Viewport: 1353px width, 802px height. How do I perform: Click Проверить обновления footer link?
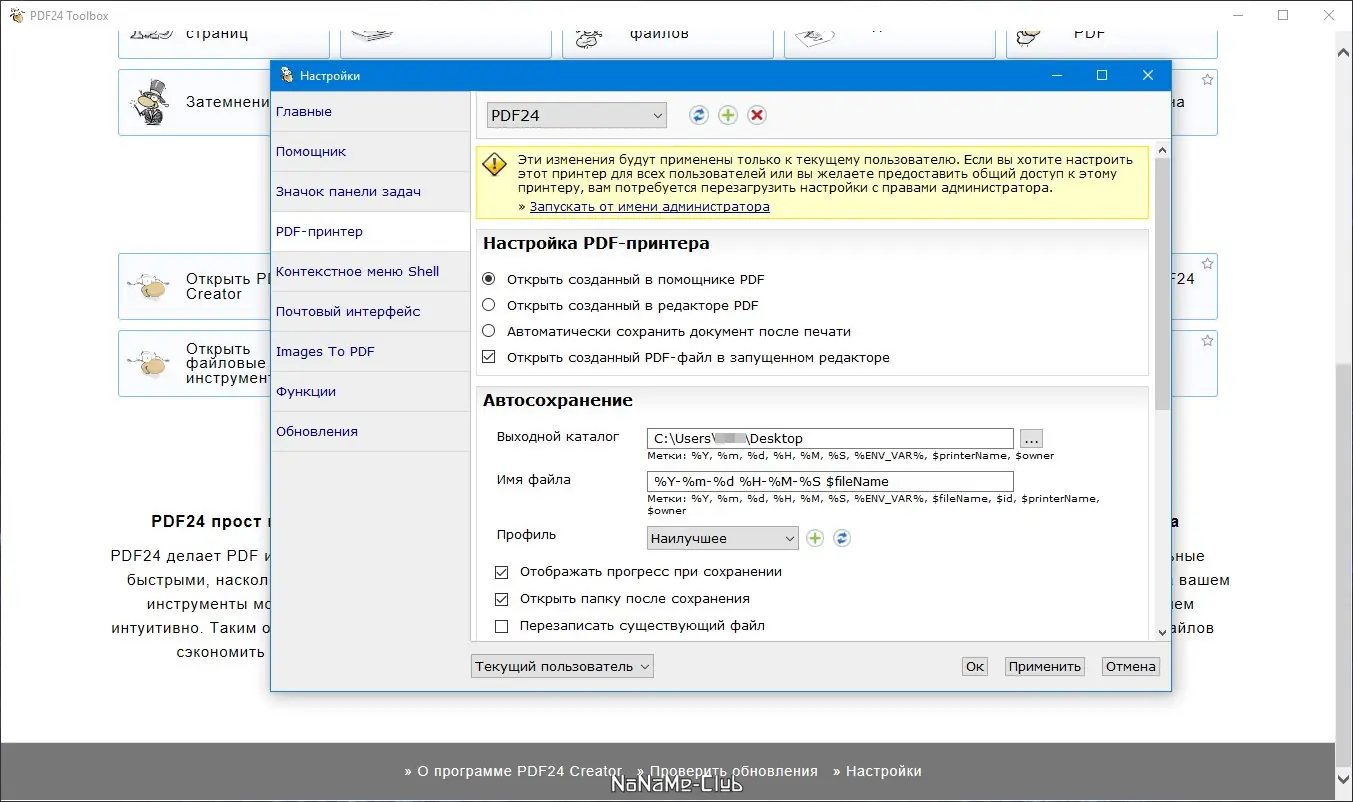click(733, 771)
